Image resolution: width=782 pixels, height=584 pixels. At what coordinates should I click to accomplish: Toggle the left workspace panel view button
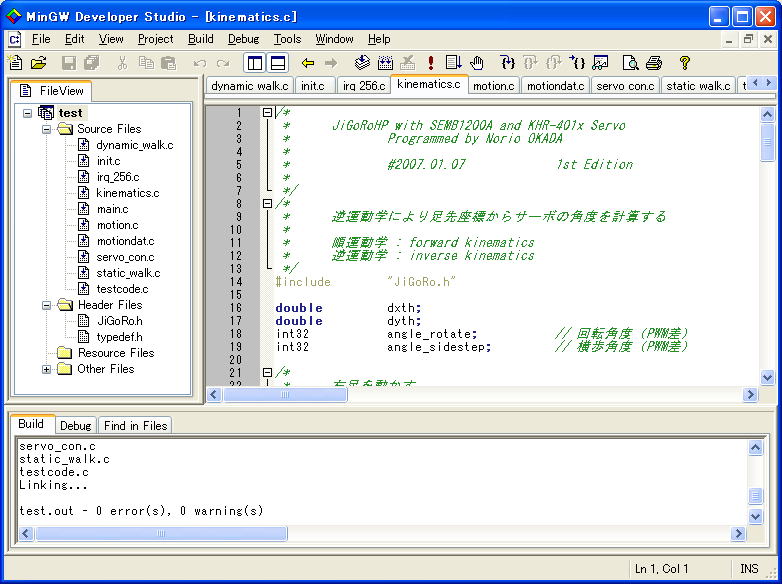pyautogui.click(x=255, y=63)
